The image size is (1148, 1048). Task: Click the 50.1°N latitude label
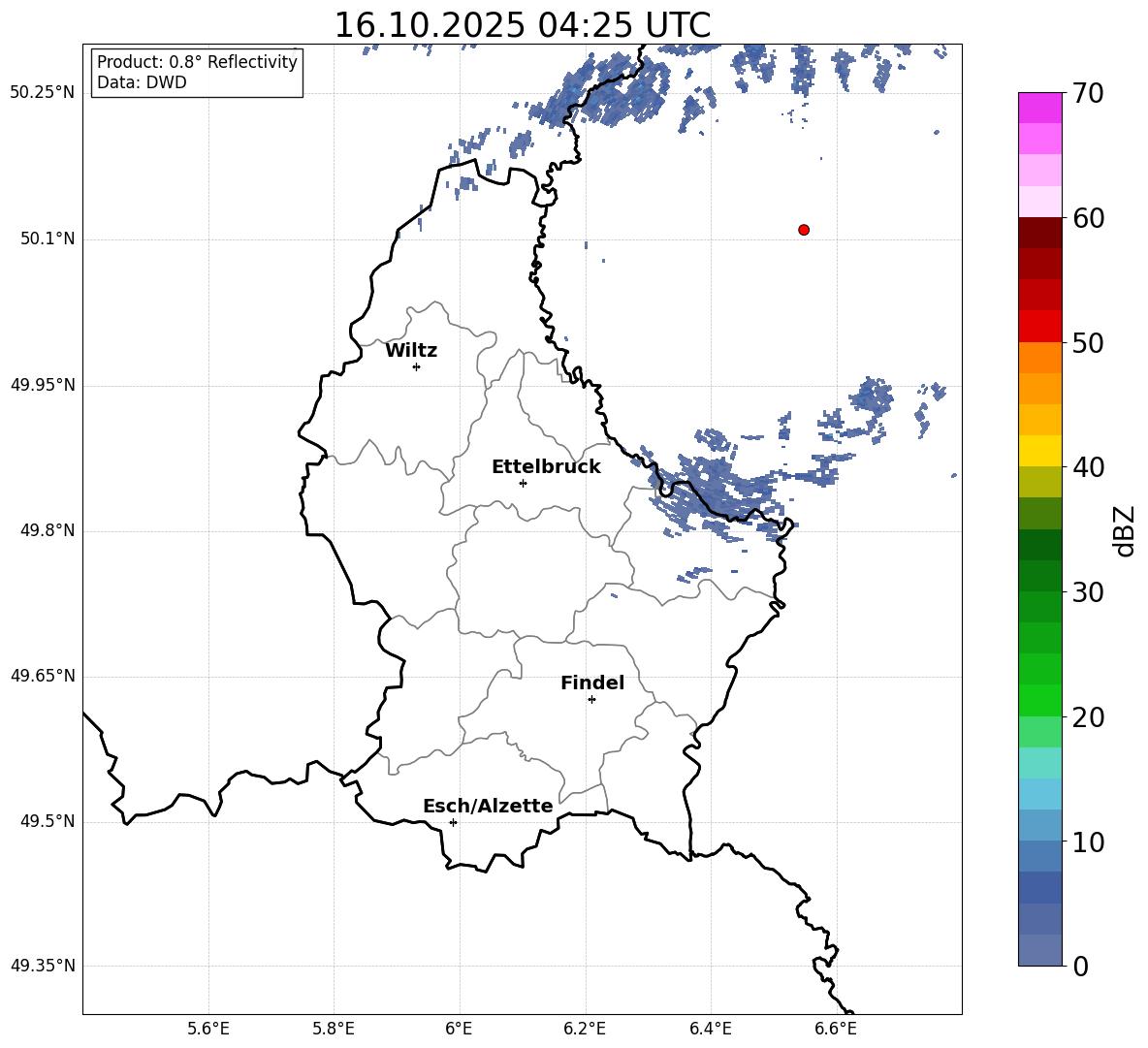tap(48, 239)
